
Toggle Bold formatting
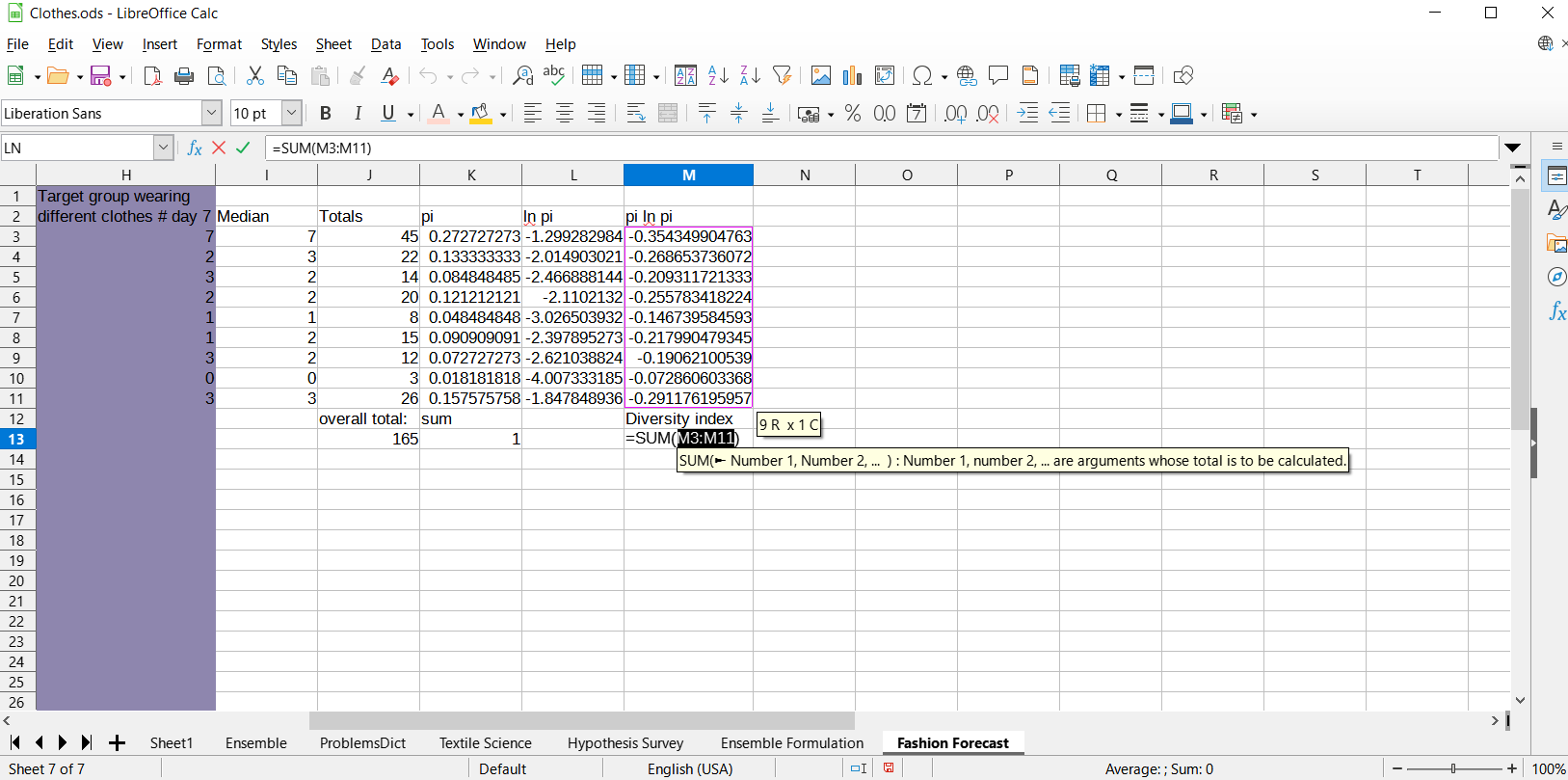[326, 114]
